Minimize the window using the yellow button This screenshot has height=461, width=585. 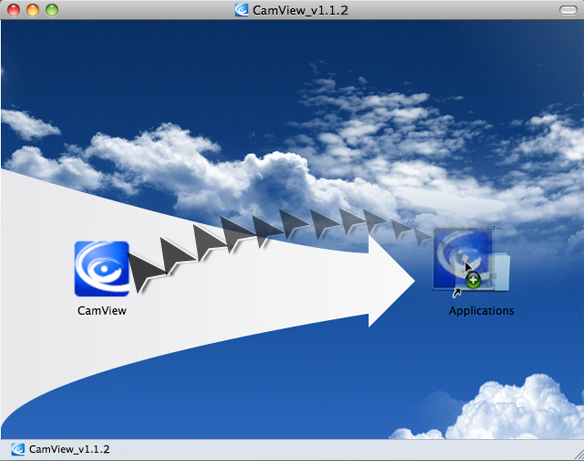point(33,10)
